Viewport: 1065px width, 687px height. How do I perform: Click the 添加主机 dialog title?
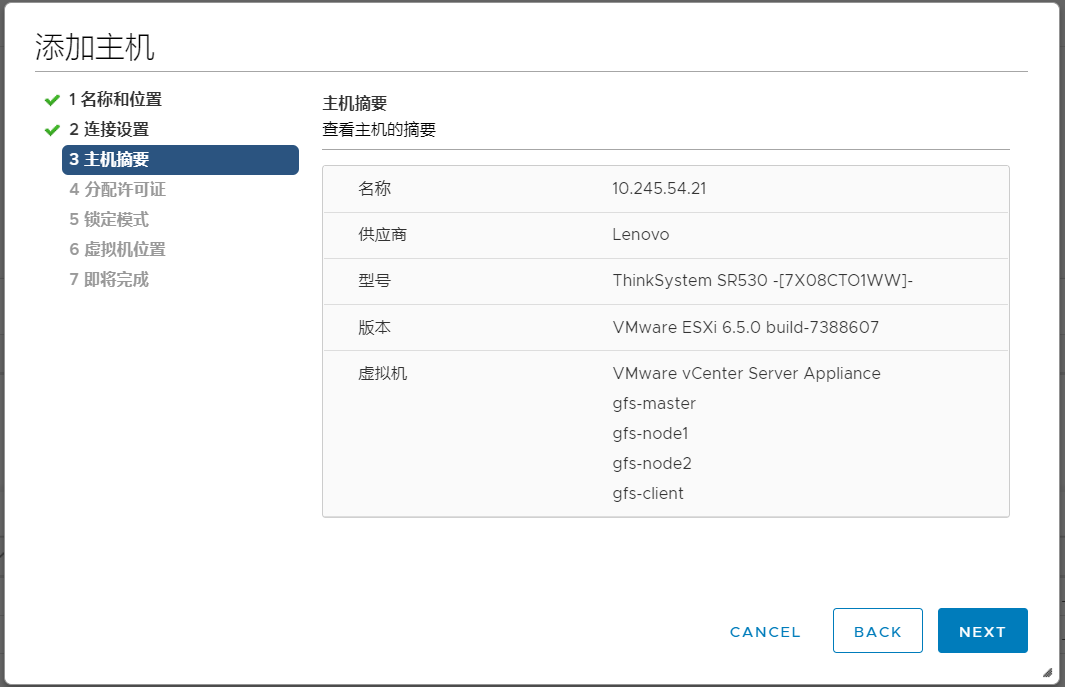(x=94, y=48)
